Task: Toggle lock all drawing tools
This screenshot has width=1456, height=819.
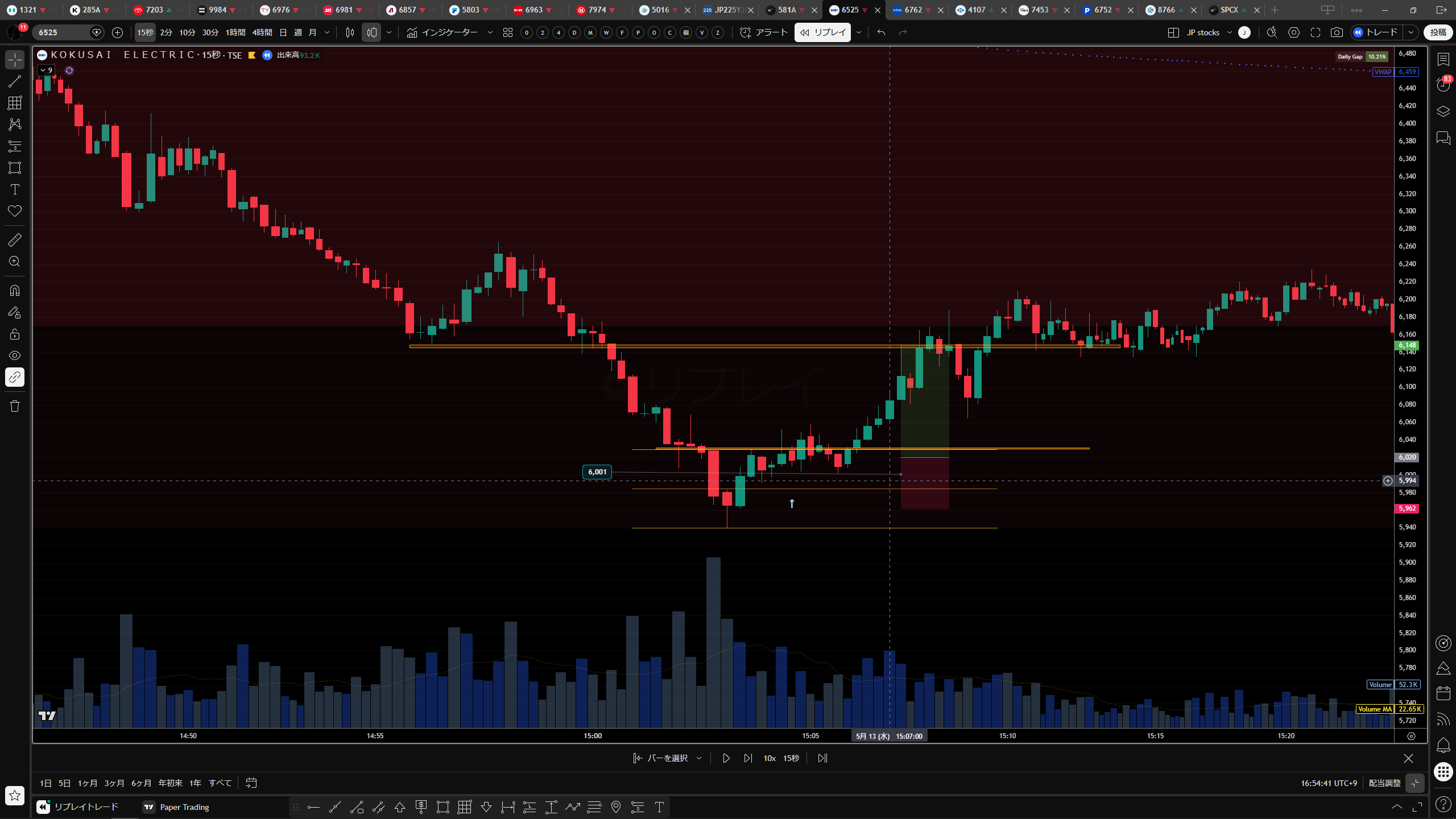Action: tap(15, 334)
